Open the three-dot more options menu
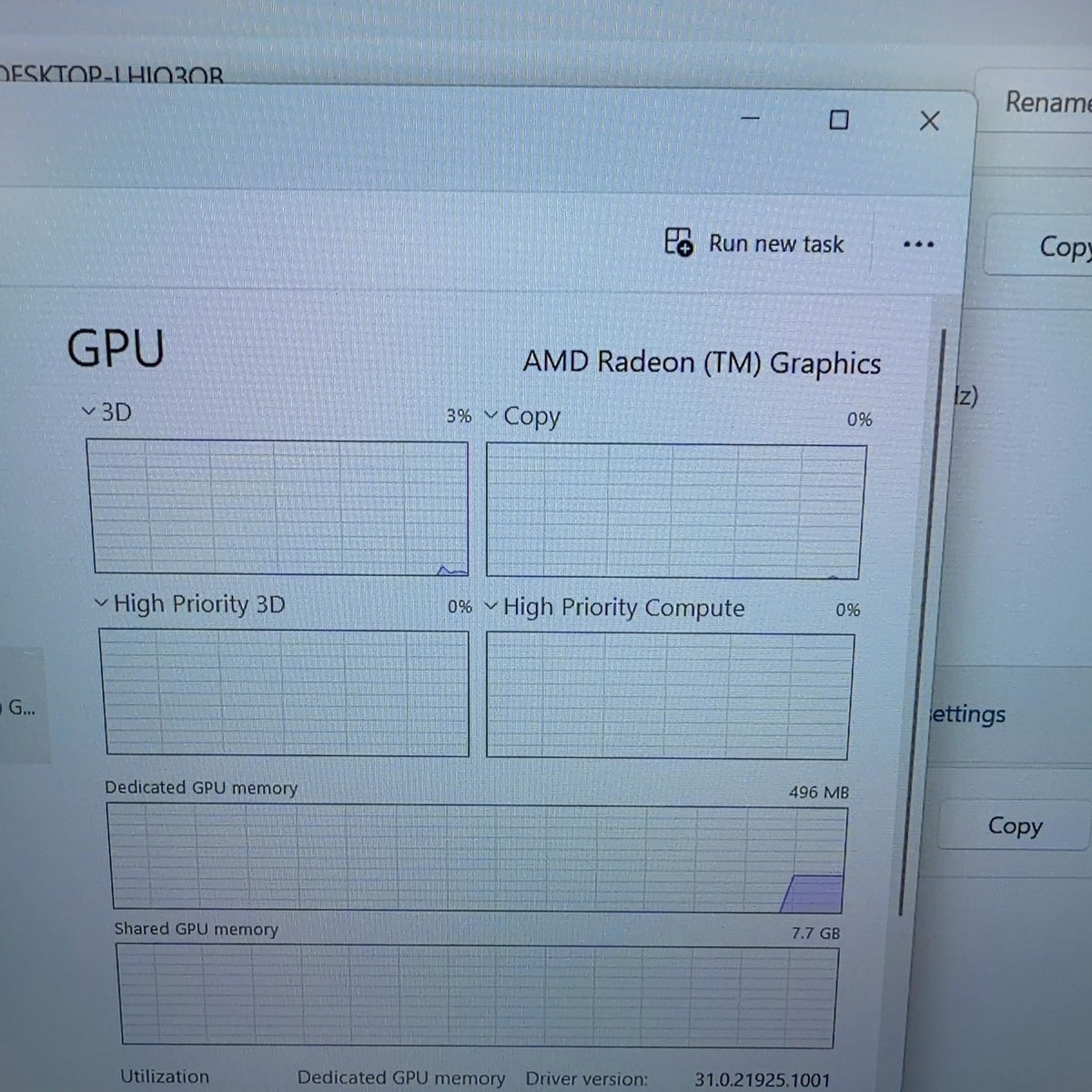This screenshot has width=1092, height=1092. 918,244
